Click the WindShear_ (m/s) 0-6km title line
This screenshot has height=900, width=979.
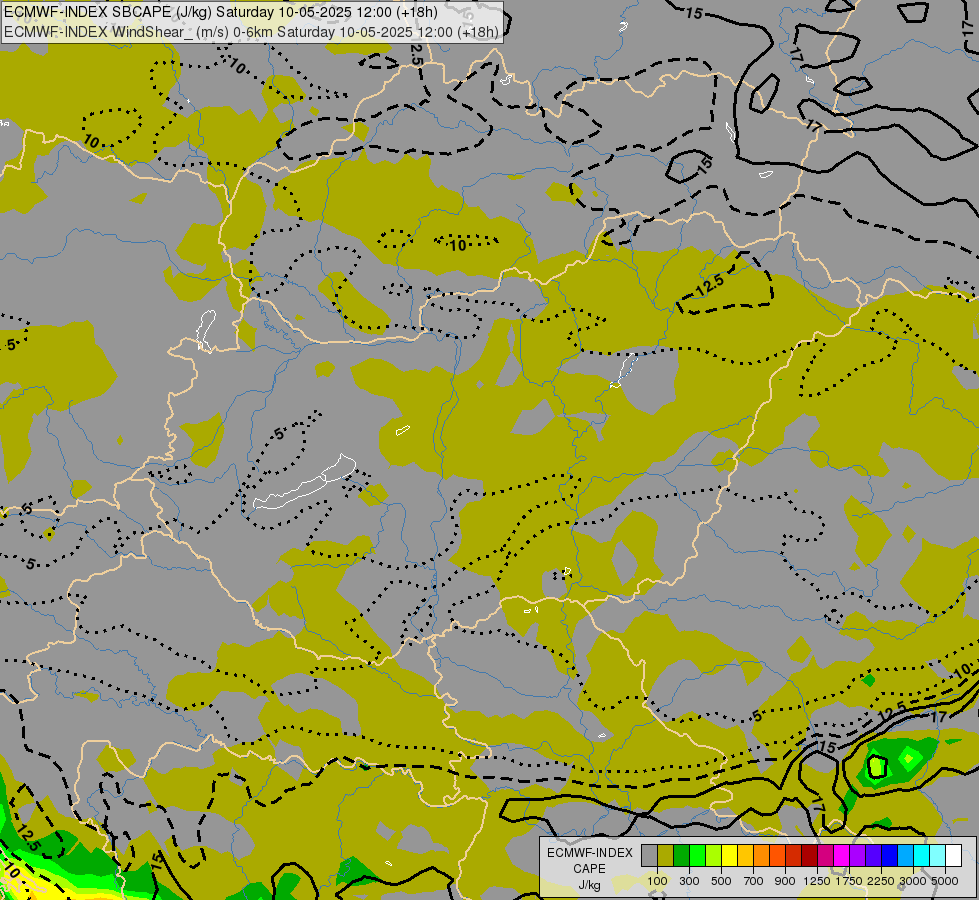tap(251, 32)
